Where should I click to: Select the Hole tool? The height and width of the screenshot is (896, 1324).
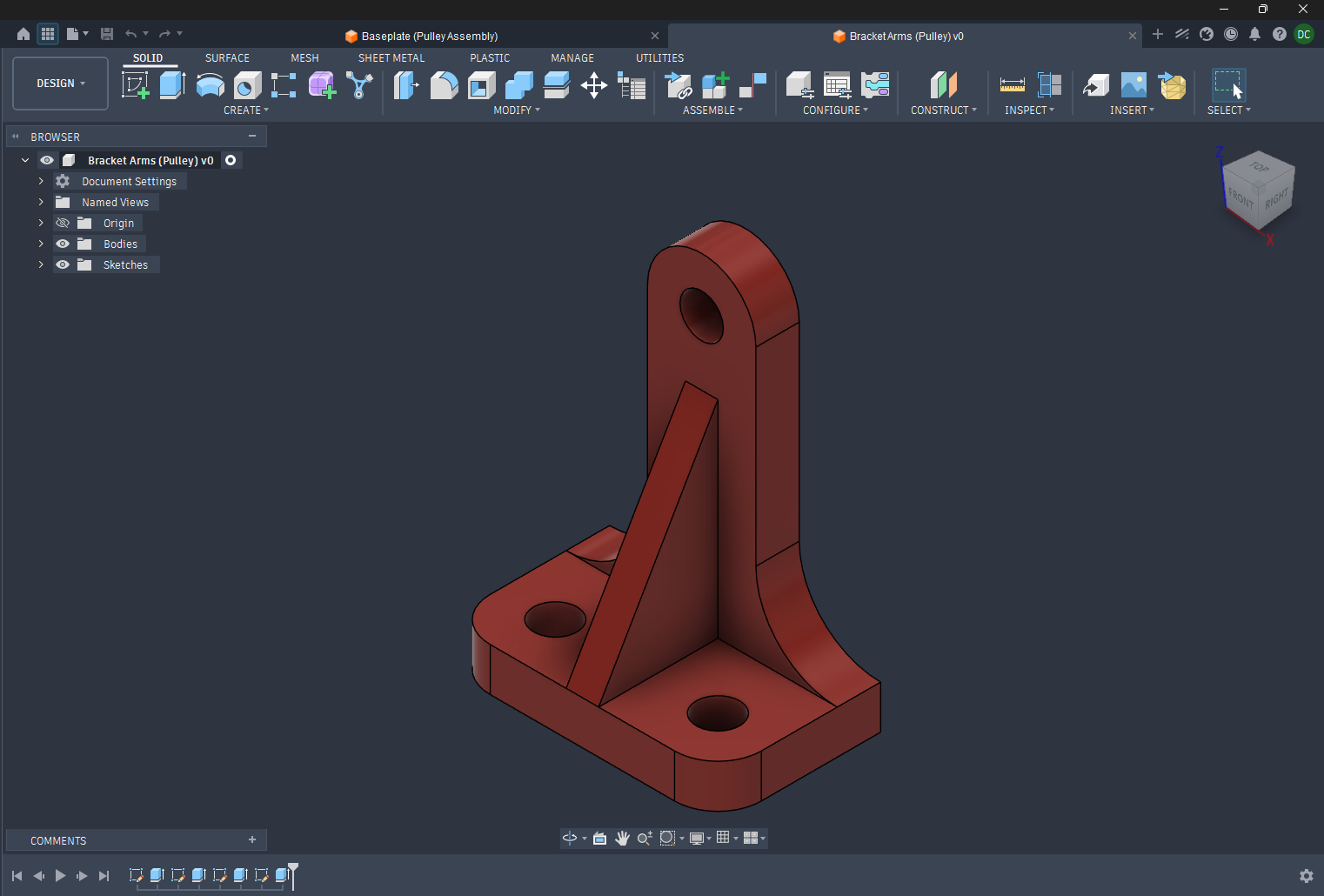point(248,85)
